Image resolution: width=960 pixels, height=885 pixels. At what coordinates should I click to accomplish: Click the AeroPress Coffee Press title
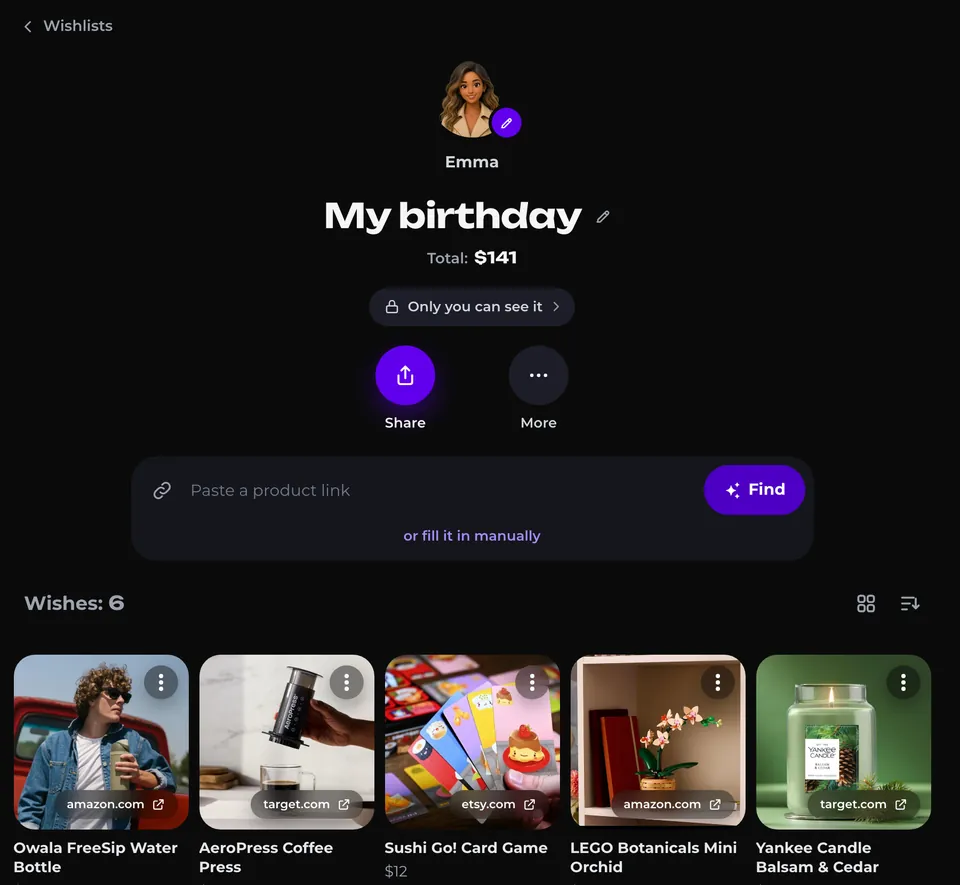(x=266, y=857)
